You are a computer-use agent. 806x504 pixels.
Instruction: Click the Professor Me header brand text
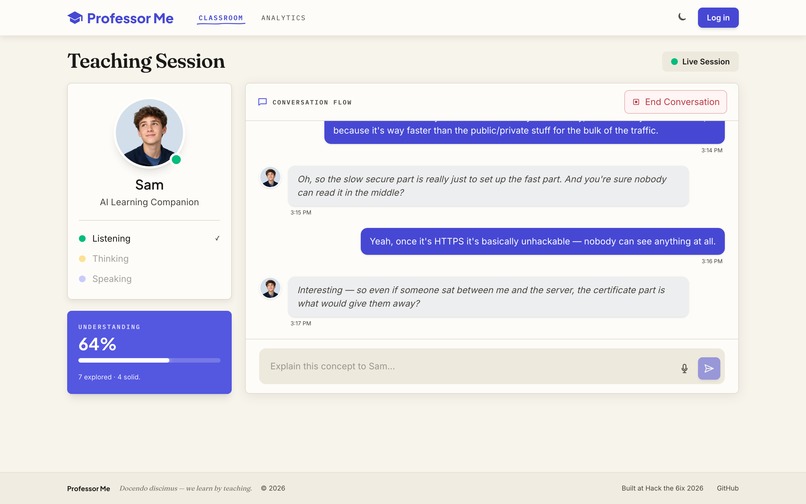pos(130,18)
